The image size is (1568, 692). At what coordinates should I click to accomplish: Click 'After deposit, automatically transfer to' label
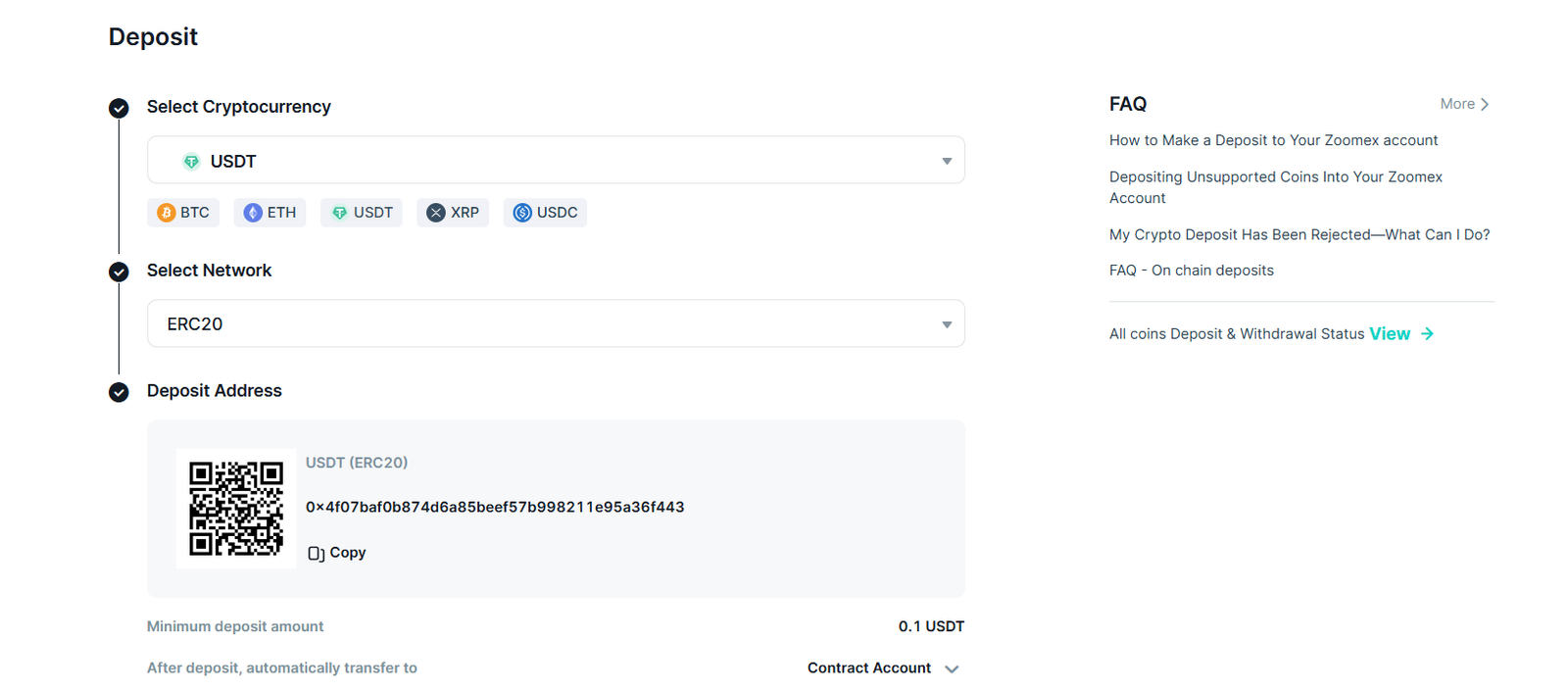pos(282,667)
